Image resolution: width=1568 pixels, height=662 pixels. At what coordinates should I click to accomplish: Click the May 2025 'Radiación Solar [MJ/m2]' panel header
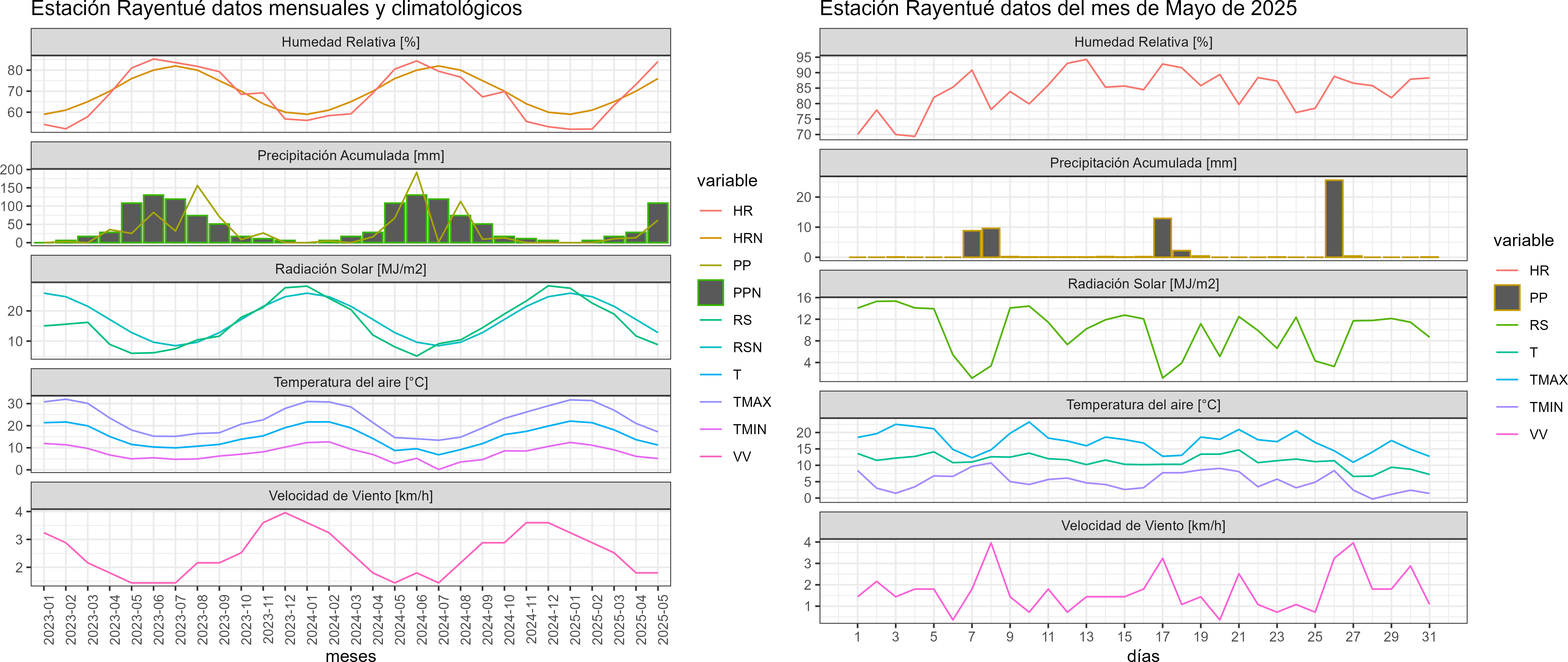1143,284
